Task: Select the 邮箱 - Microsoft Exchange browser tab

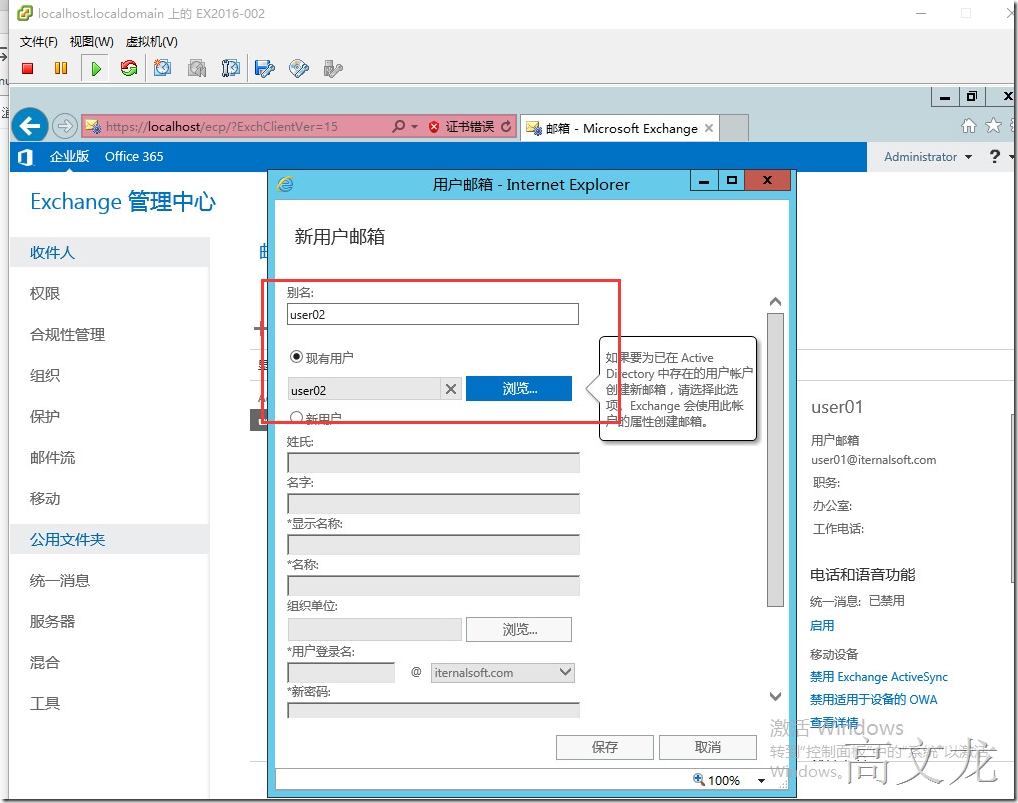Action: [x=620, y=128]
